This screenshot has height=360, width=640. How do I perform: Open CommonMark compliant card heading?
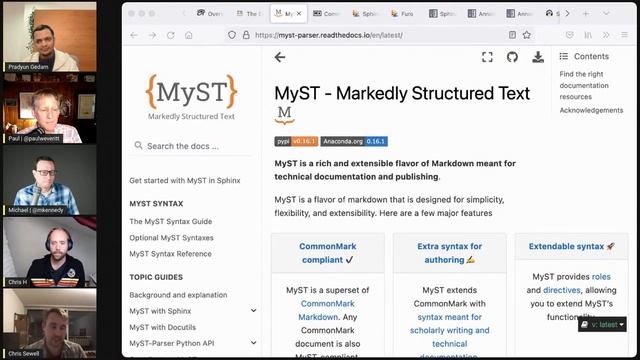point(328,253)
